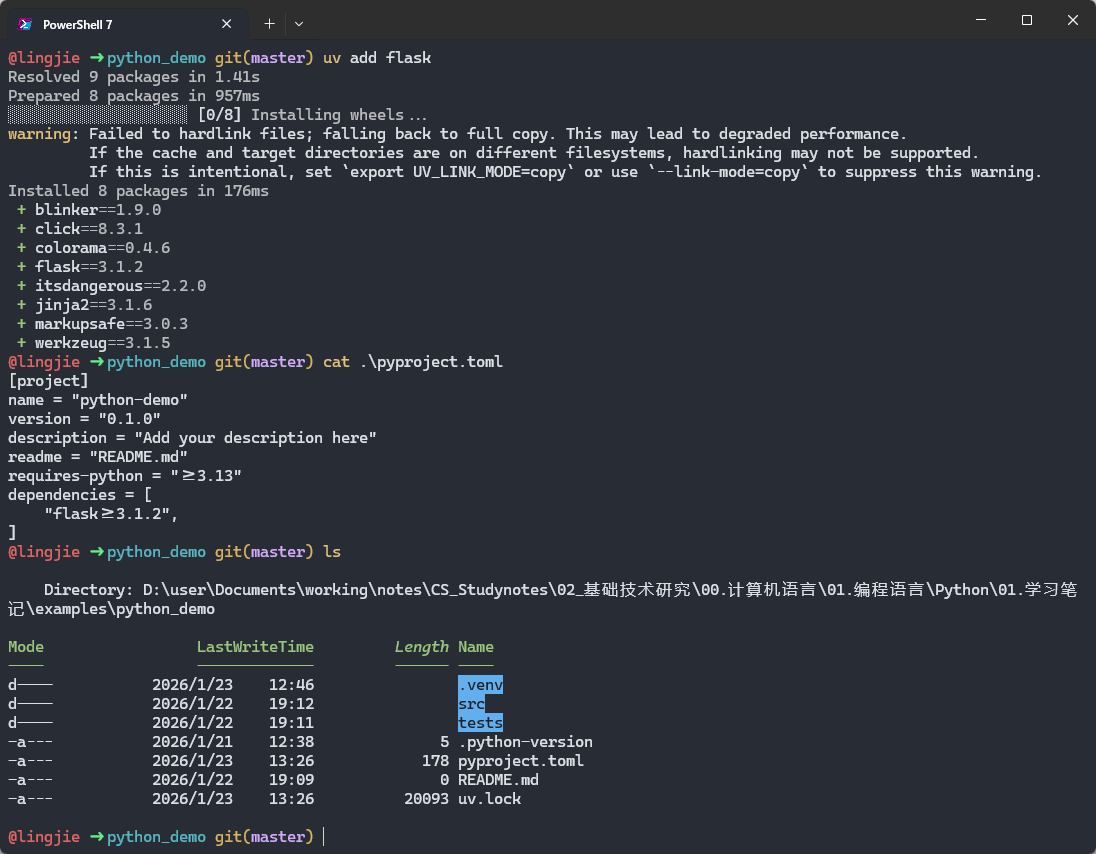Click the cursor at the final prompt
Image resolution: width=1096 pixels, height=854 pixels.
pos(324,837)
